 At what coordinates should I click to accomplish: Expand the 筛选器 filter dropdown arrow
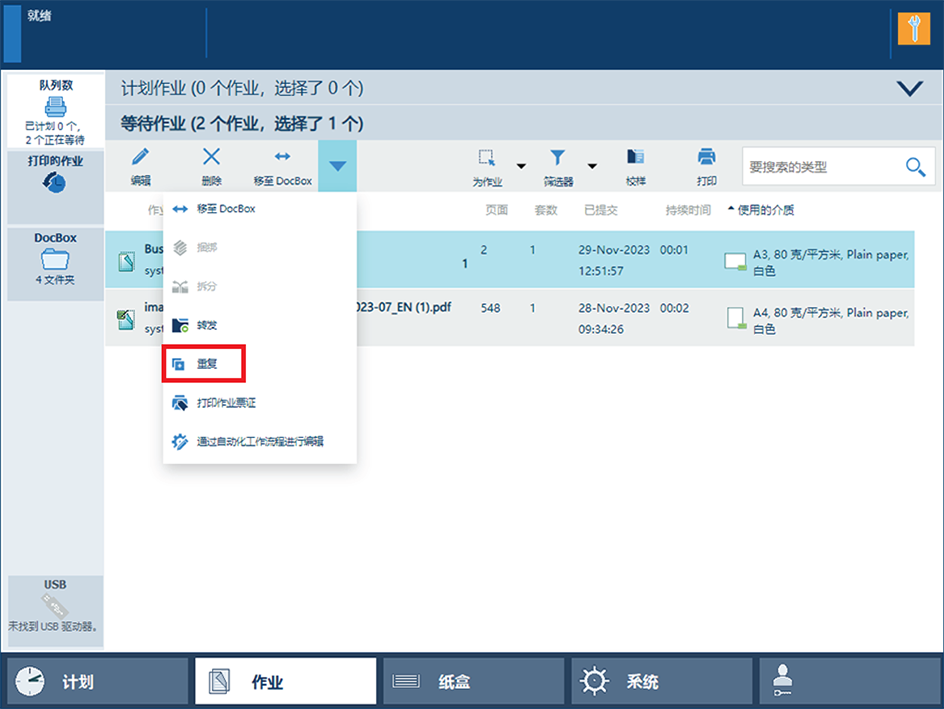tap(592, 166)
